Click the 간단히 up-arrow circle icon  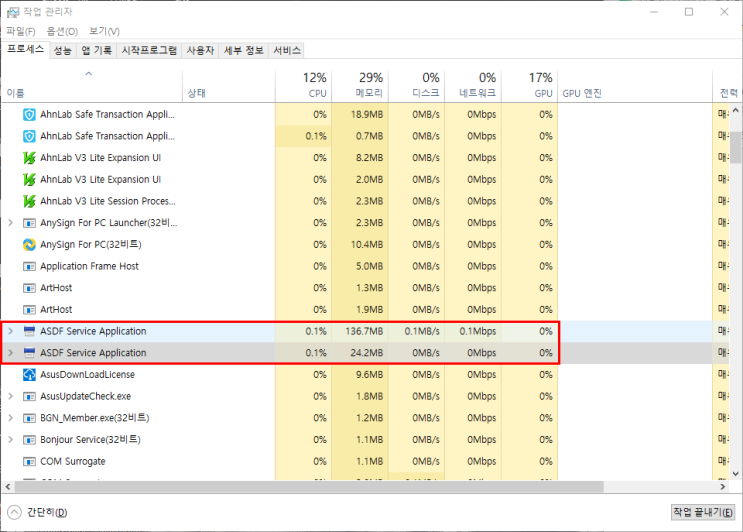point(14,512)
